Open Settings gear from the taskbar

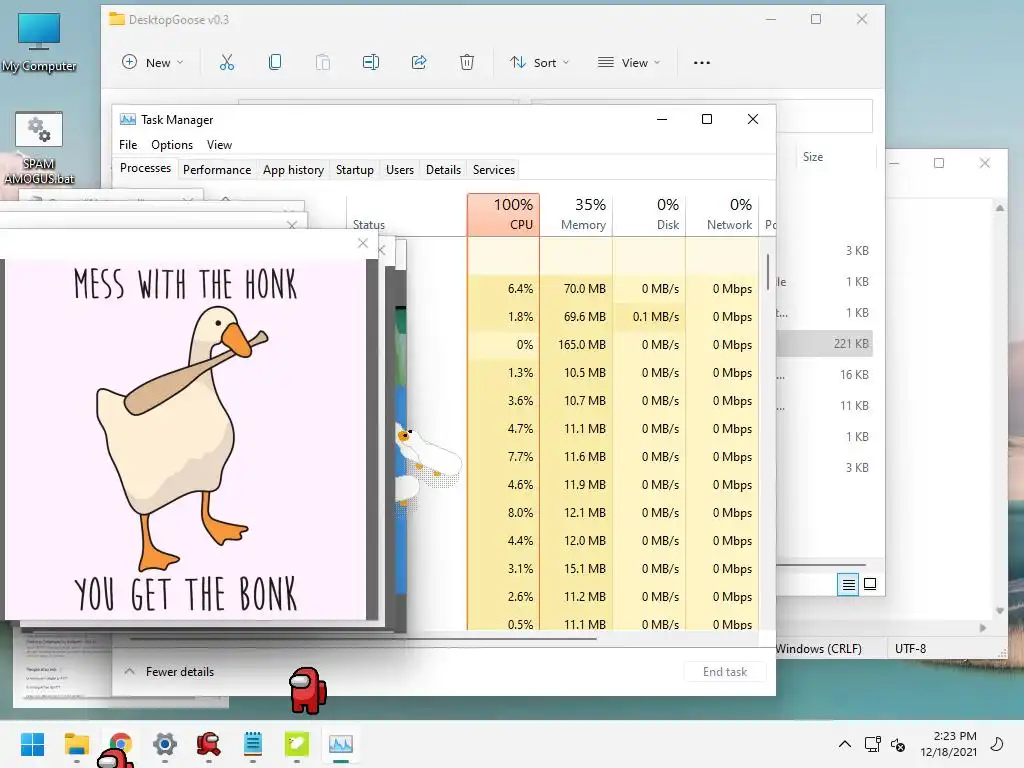tap(165, 744)
